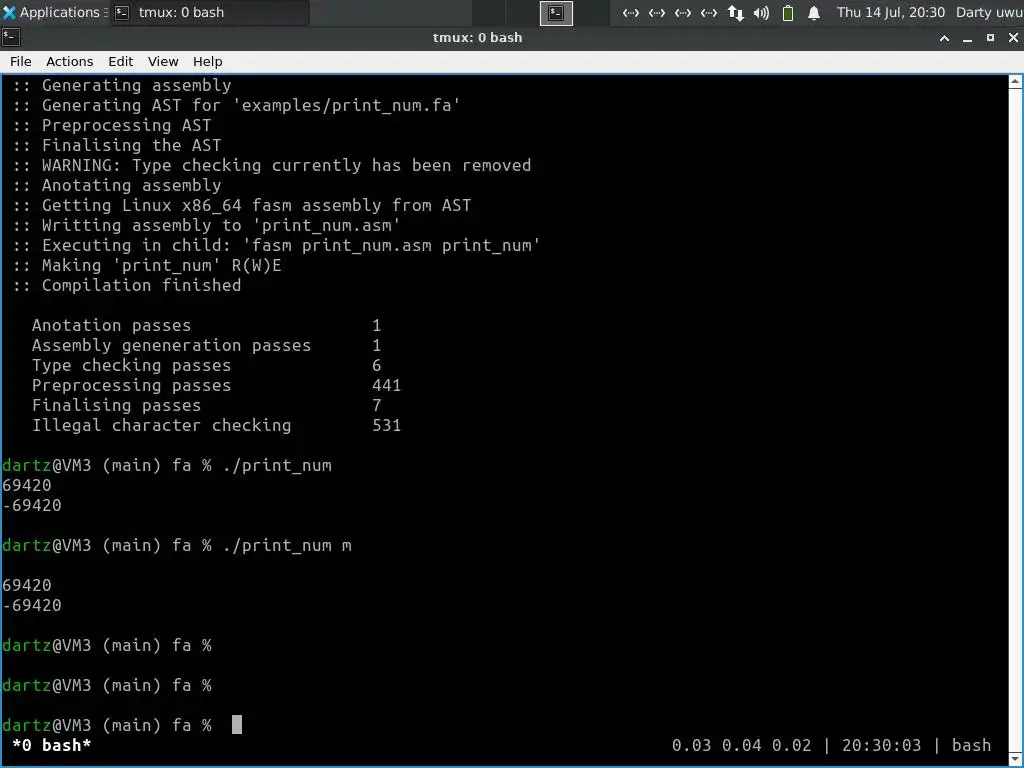Click the '*0 bash*' tmux window label
The height and width of the screenshot is (768, 1024).
click(x=52, y=745)
